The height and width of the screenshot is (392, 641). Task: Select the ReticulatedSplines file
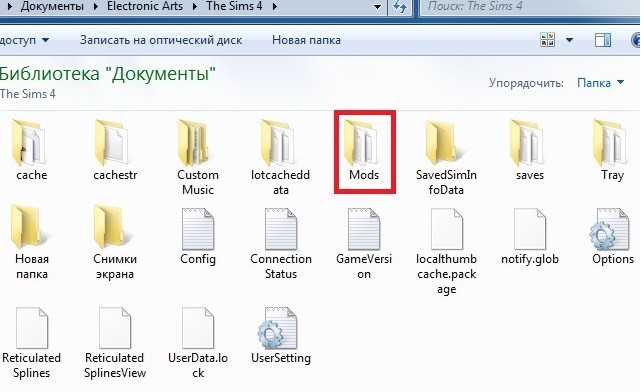coord(31,343)
